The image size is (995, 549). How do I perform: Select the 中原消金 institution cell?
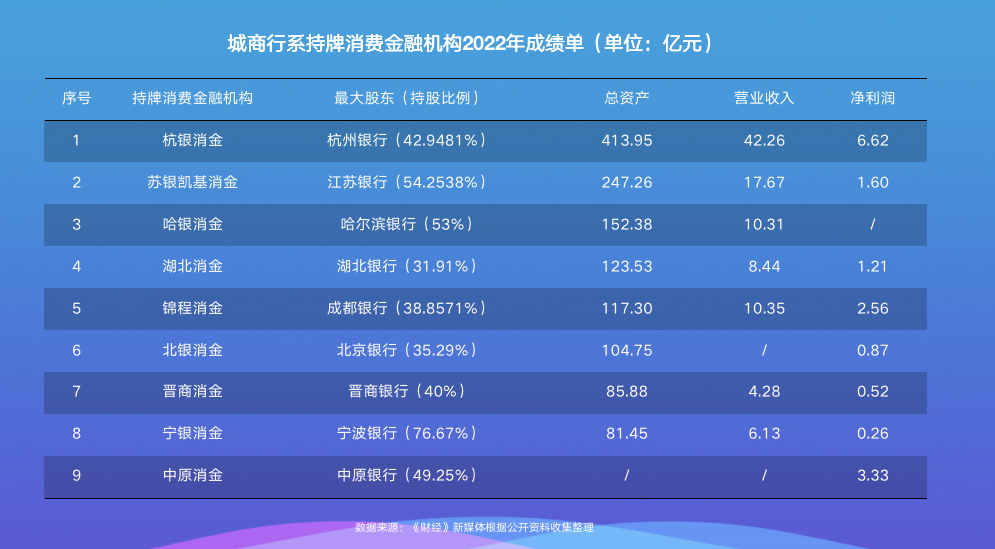click(x=192, y=475)
